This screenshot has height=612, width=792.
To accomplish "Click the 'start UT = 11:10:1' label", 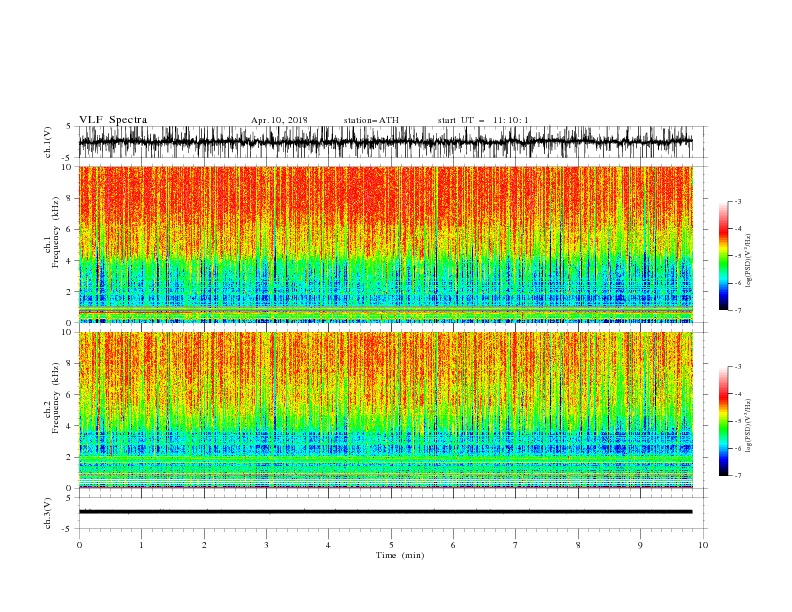I will [483, 120].
